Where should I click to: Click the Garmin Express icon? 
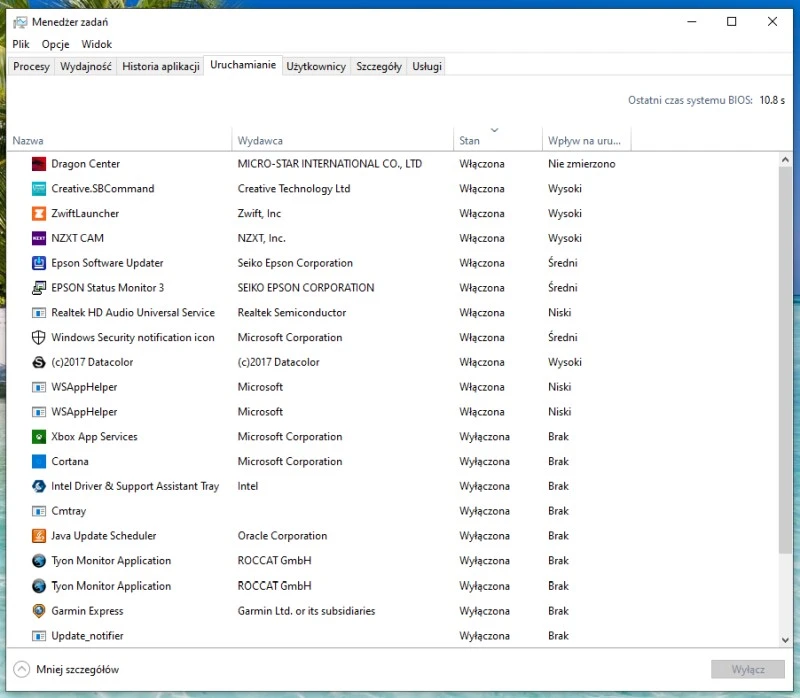pyautogui.click(x=39, y=611)
